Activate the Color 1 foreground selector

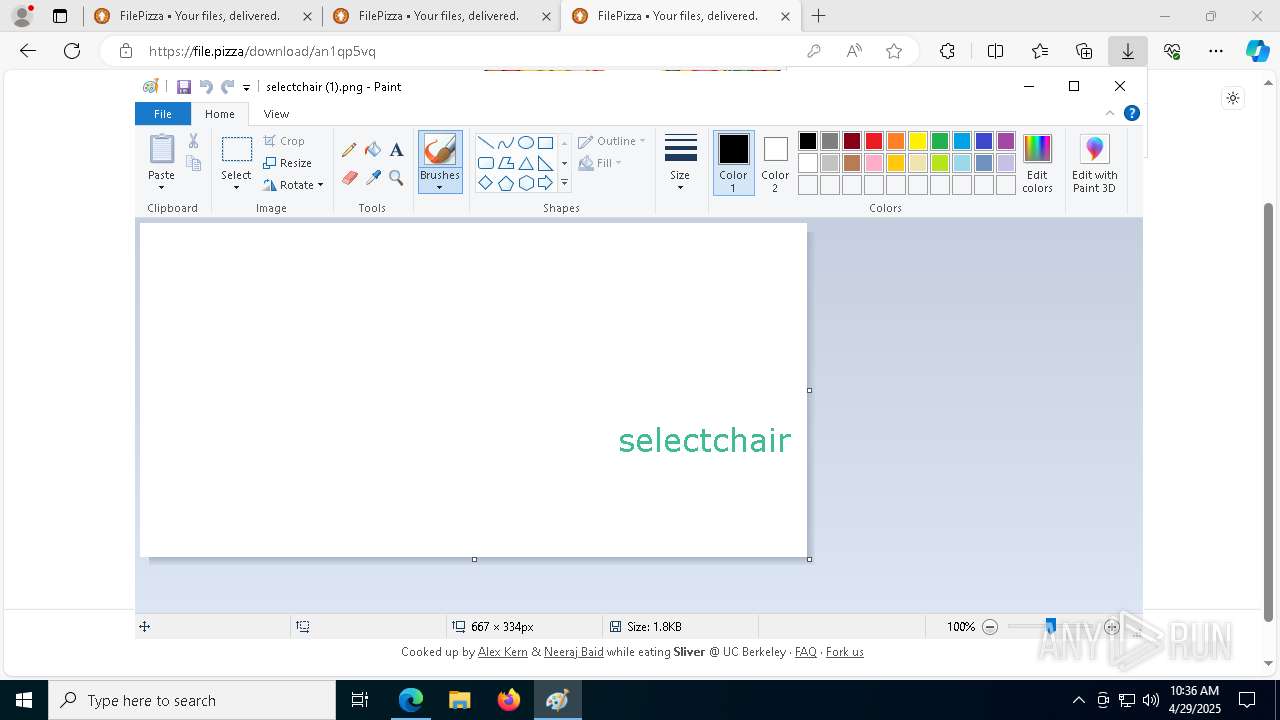click(733, 163)
